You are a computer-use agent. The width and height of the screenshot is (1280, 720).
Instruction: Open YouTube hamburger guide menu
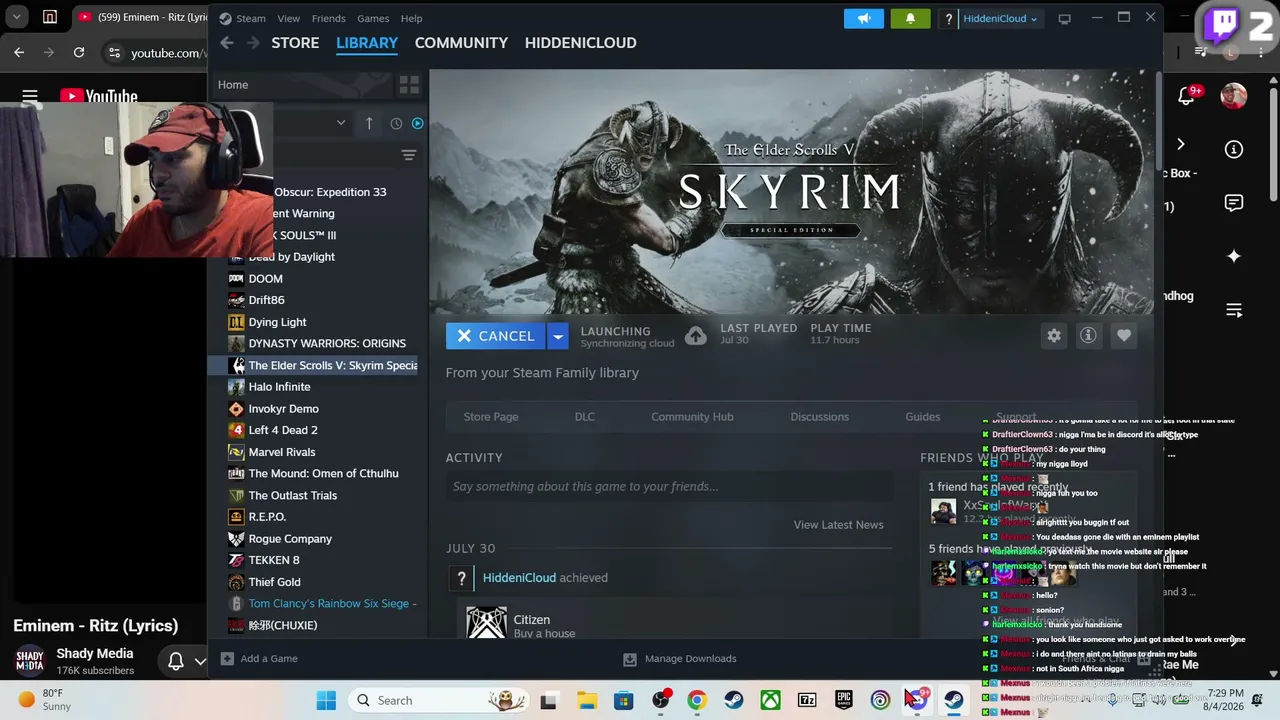(x=30, y=97)
